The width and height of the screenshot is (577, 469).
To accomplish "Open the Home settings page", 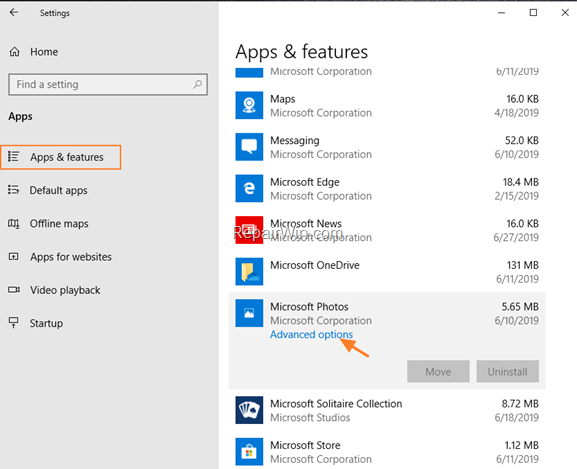I will (44, 52).
